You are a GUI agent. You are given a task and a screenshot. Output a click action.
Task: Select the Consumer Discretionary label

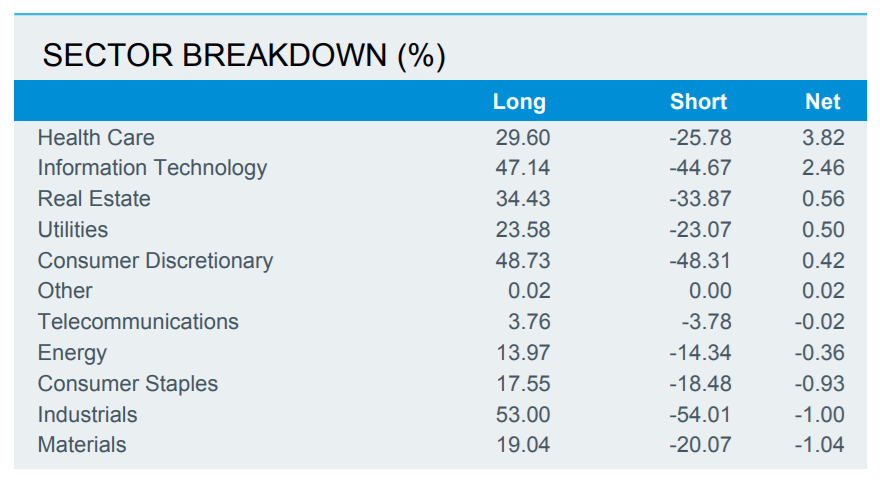(155, 261)
